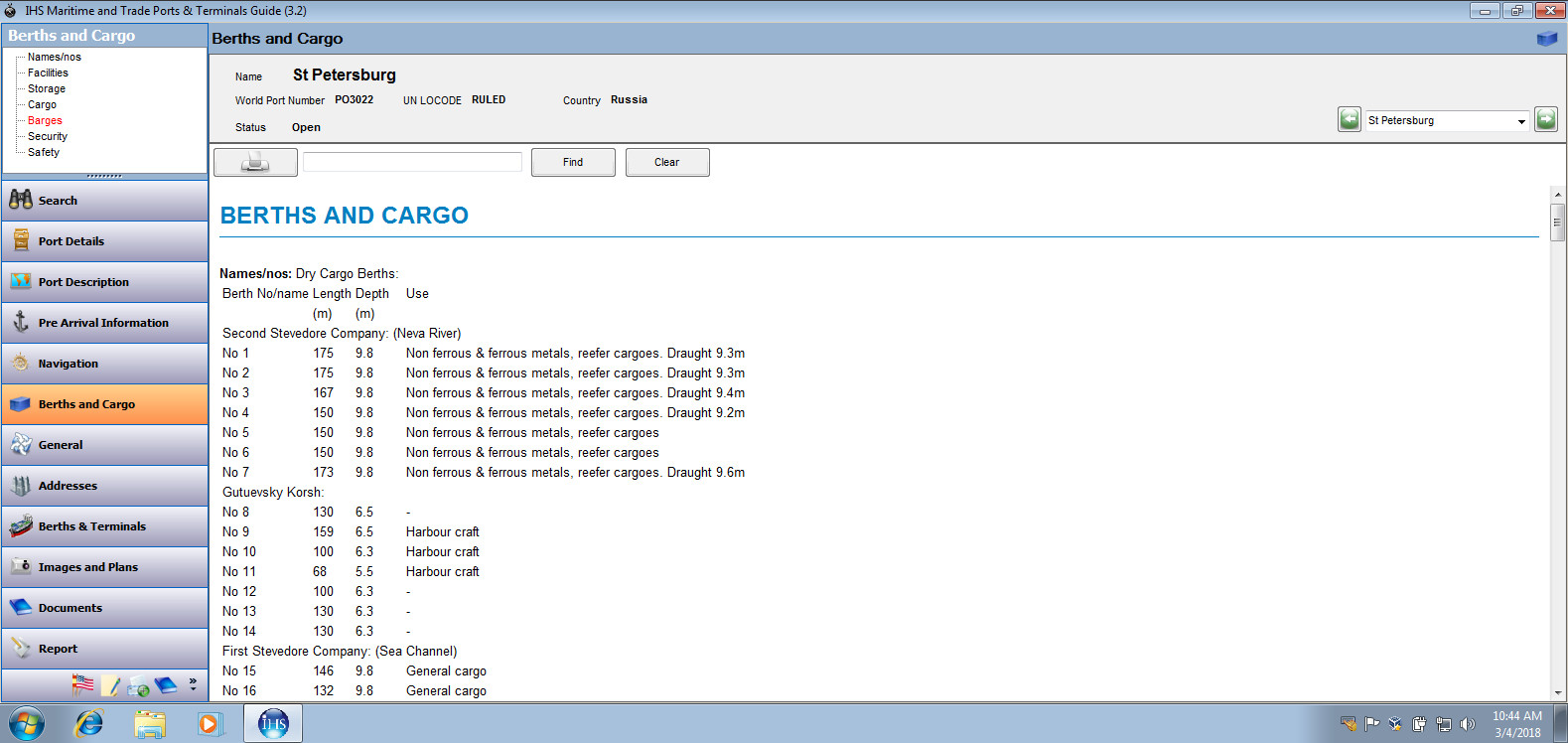Click the card with green plus icon

point(139,685)
